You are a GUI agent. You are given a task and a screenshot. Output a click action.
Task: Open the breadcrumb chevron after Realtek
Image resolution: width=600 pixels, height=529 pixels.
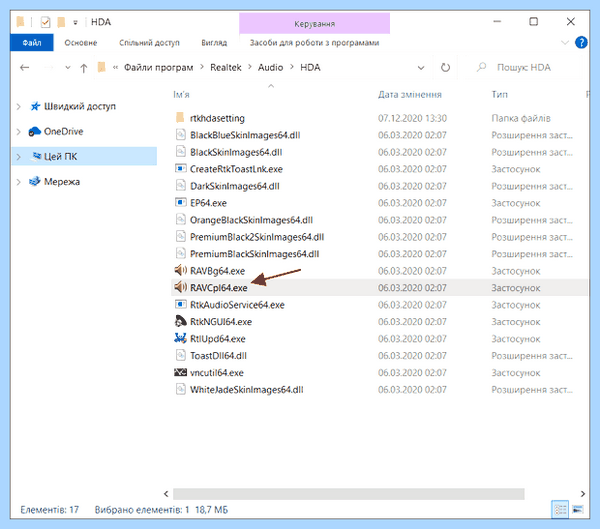click(x=250, y=67)
